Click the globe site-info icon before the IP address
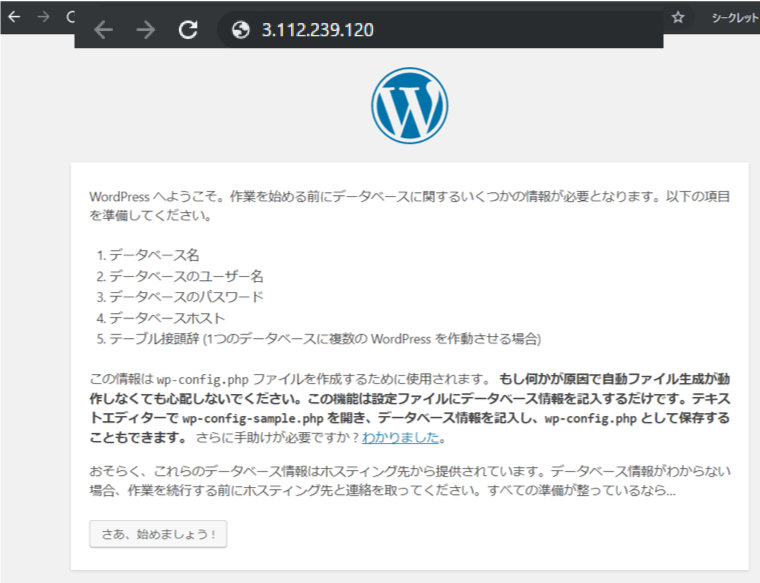The height and width of the screenshot is (583, 760). coord(240,30)
